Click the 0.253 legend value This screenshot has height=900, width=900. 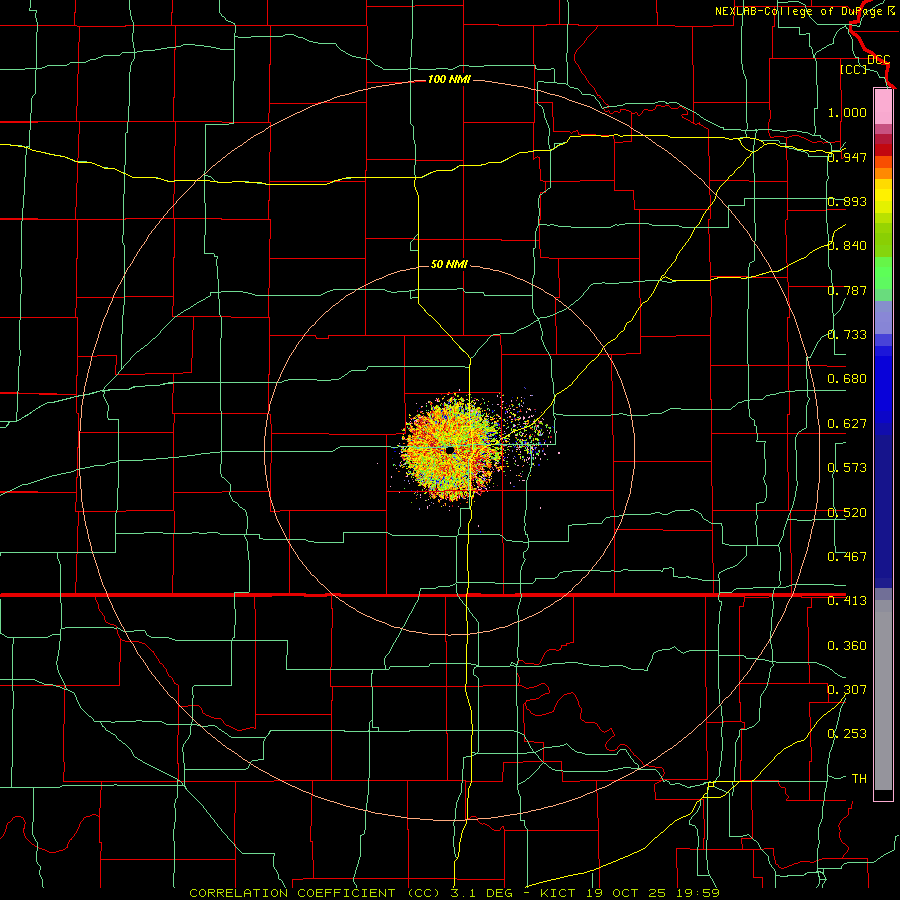(x=847, y=734)
